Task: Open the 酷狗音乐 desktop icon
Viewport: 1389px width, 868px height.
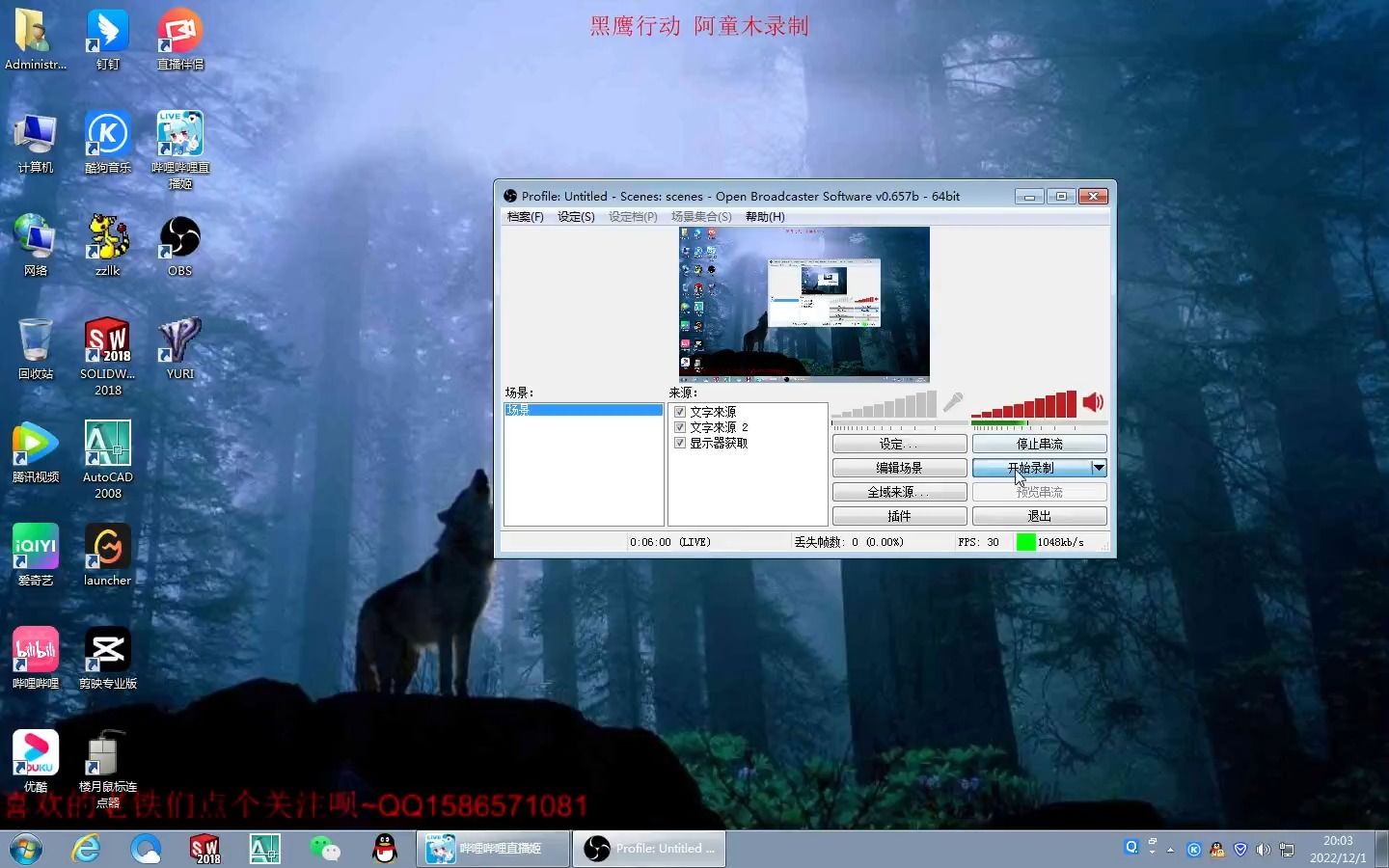Action: 107,143
